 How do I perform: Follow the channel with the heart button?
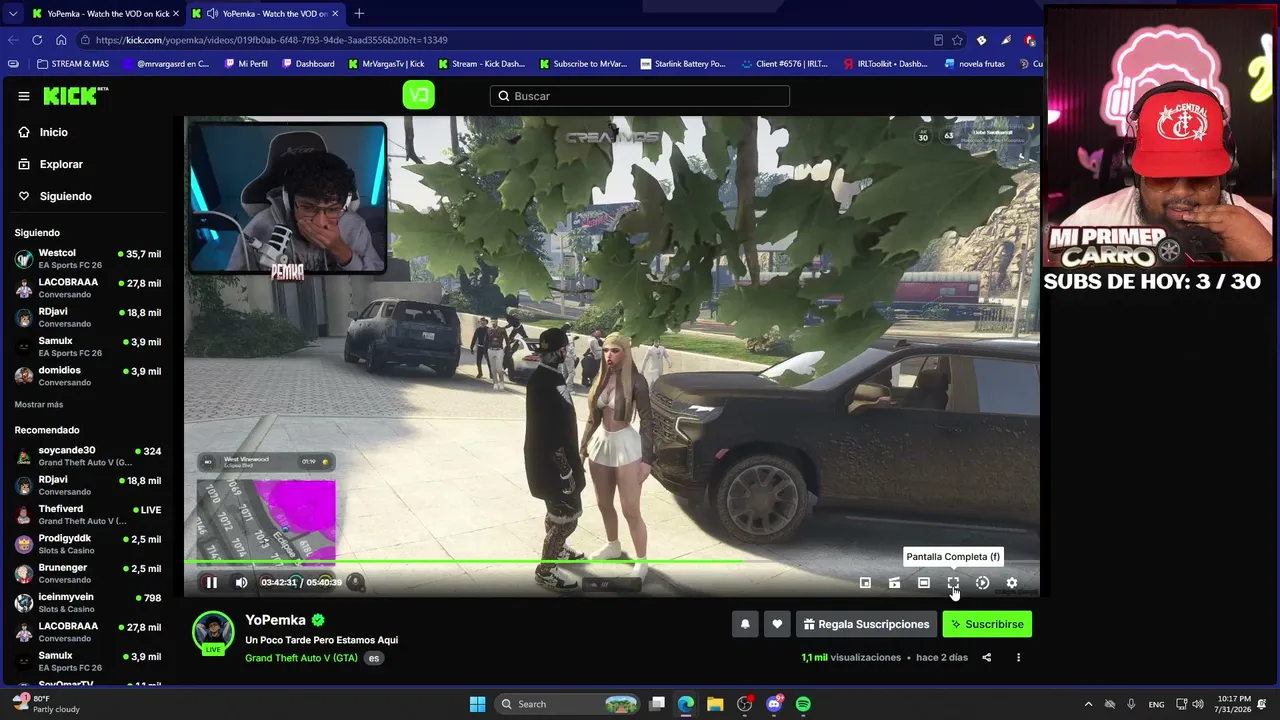tap(777, 624)
